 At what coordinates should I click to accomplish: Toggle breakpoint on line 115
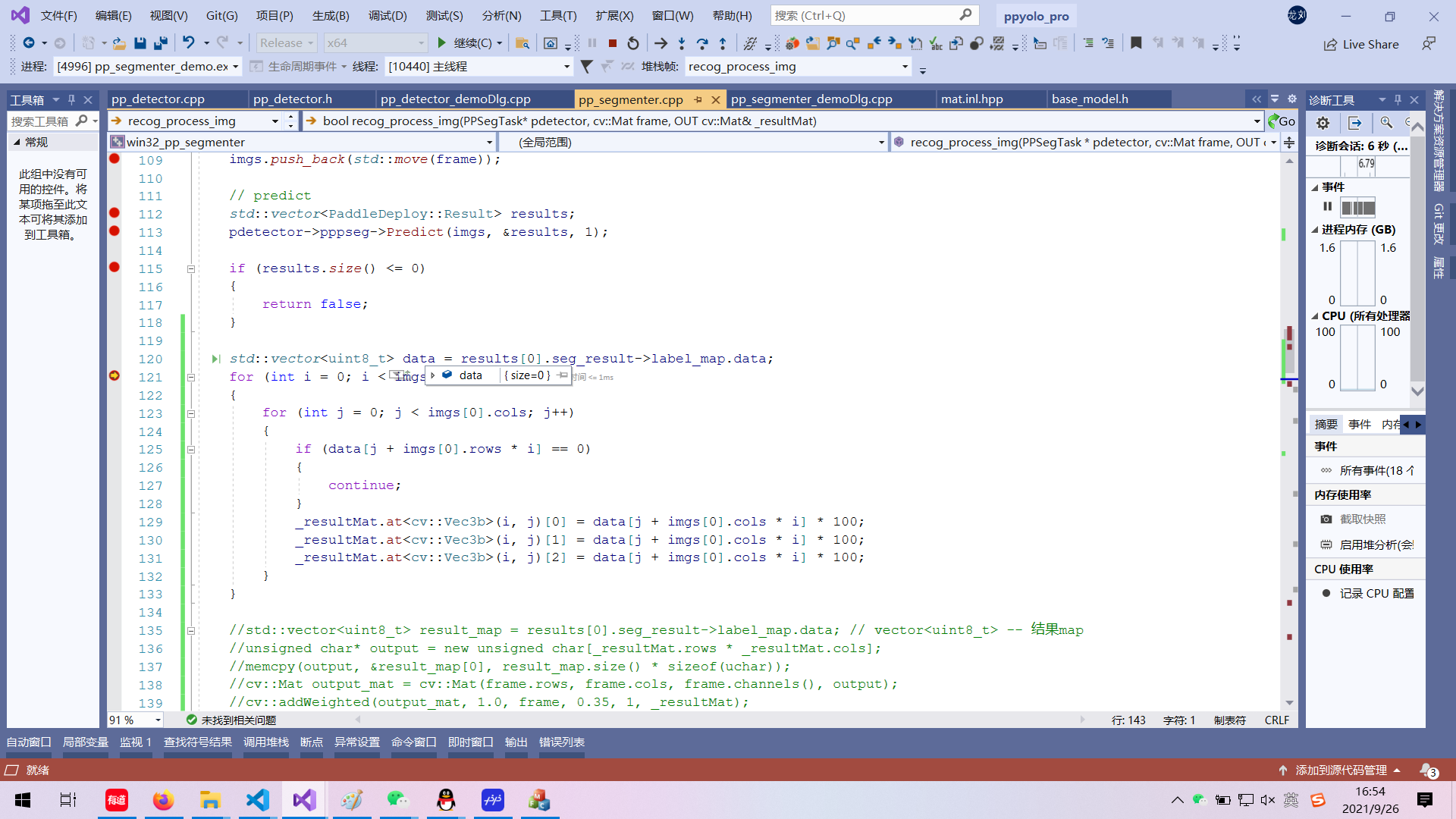(115, 268)
